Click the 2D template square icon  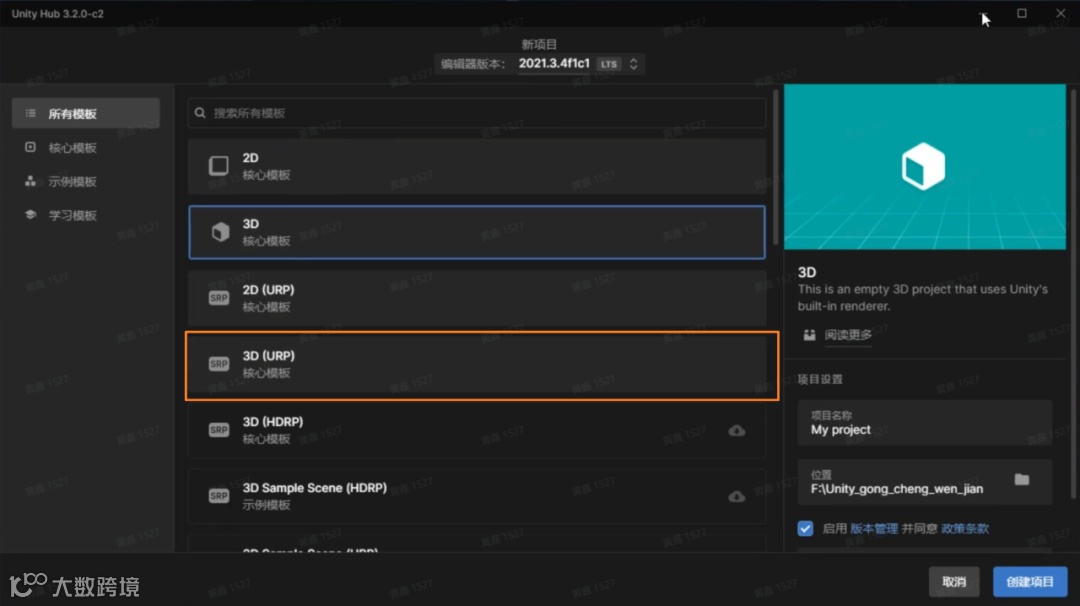point(219,165)
